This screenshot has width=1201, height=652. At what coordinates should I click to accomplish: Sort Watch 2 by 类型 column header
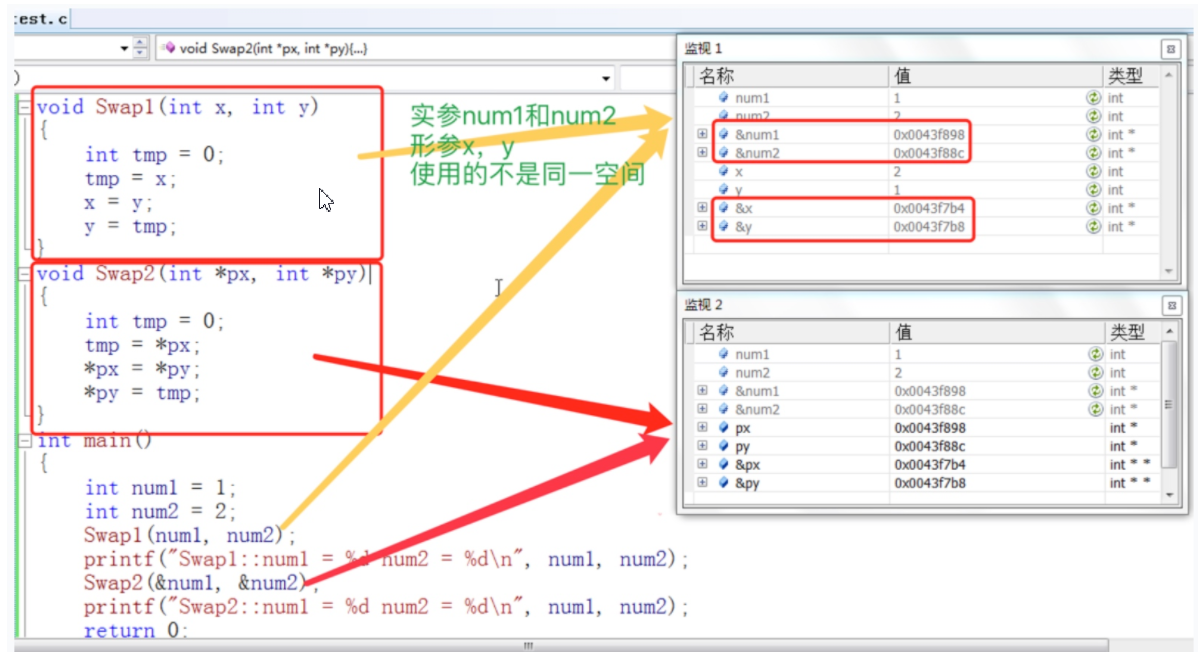1132,332
